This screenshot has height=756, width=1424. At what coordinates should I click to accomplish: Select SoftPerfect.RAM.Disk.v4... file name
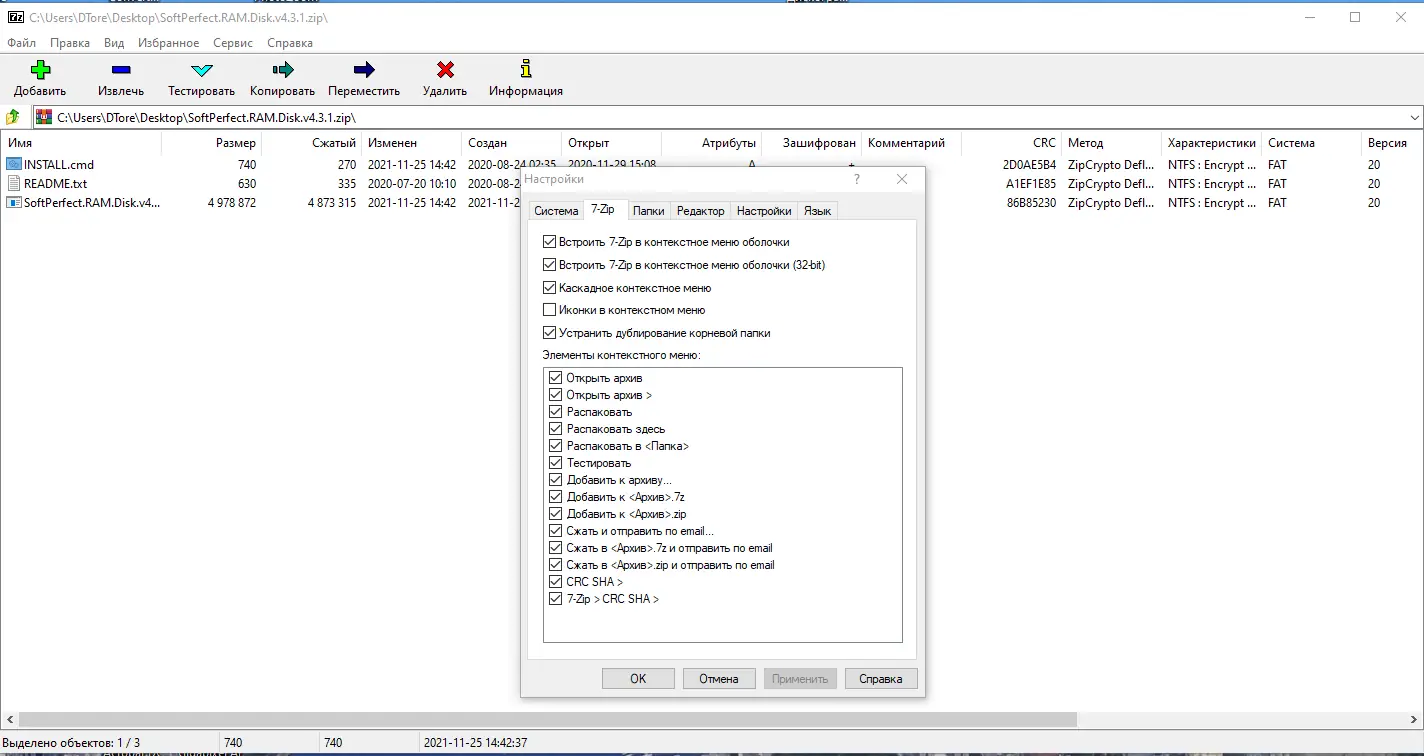click(x=92, y=203)
